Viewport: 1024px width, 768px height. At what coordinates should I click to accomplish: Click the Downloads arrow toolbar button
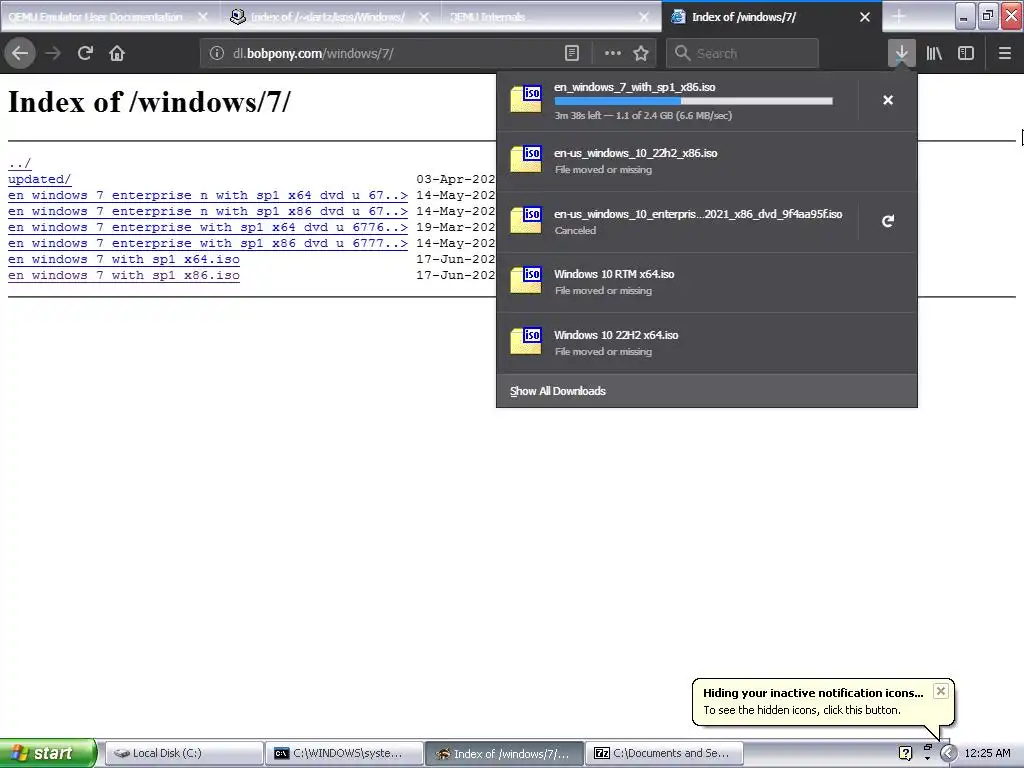click(901, 54)
